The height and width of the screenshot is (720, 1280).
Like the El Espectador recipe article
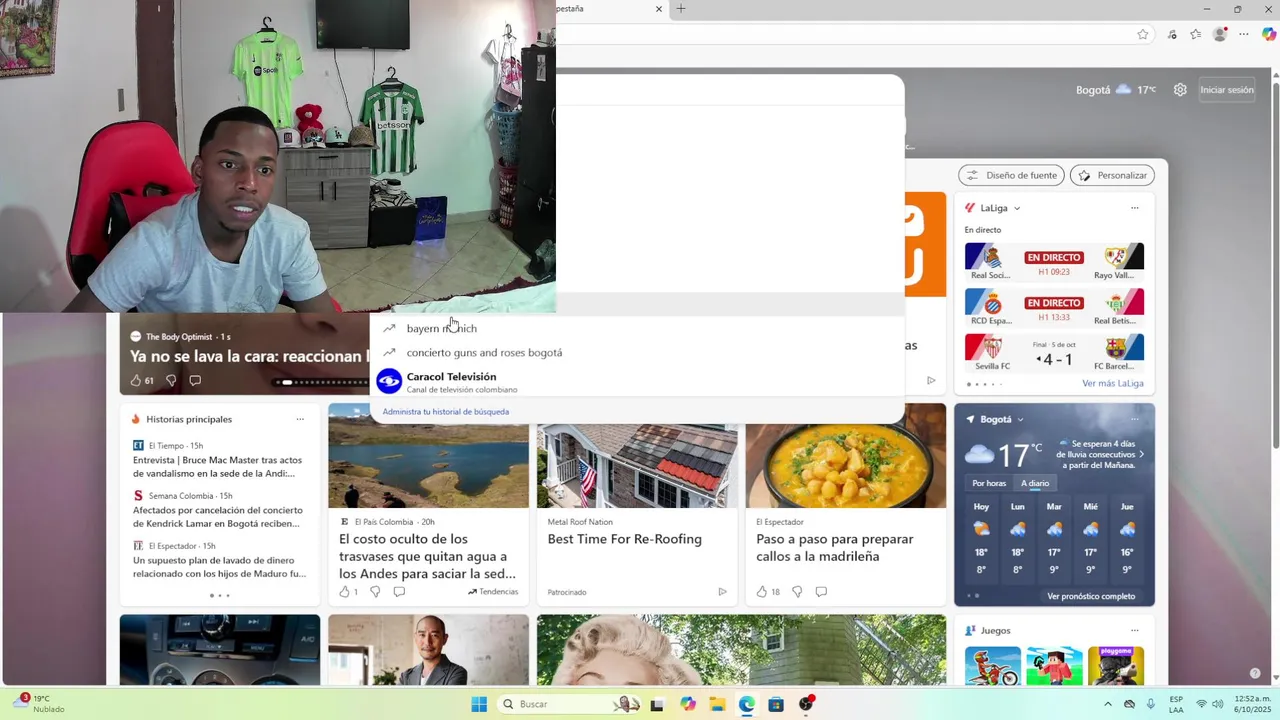(x=768, y=592)
